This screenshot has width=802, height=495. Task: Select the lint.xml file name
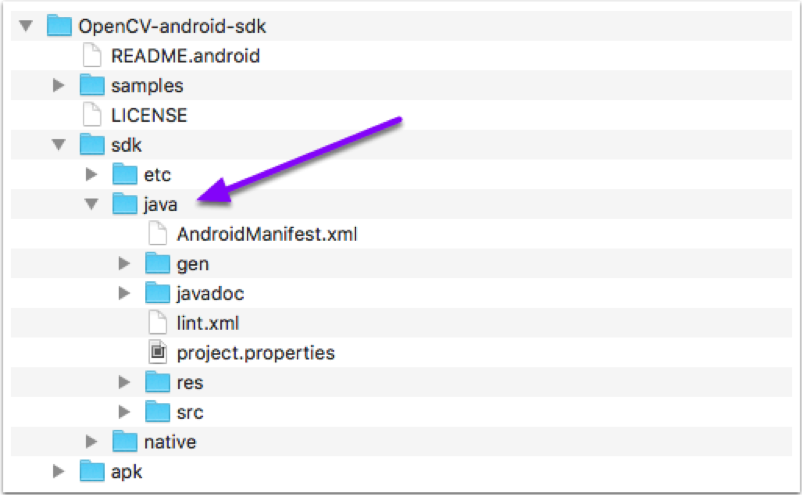[x=208, y=323]
